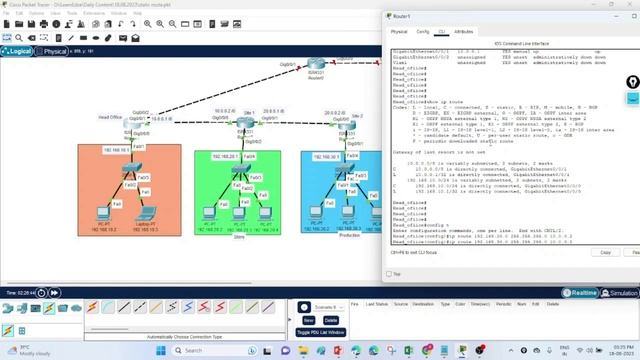Click the Redo arrow icon

[133, 24]
